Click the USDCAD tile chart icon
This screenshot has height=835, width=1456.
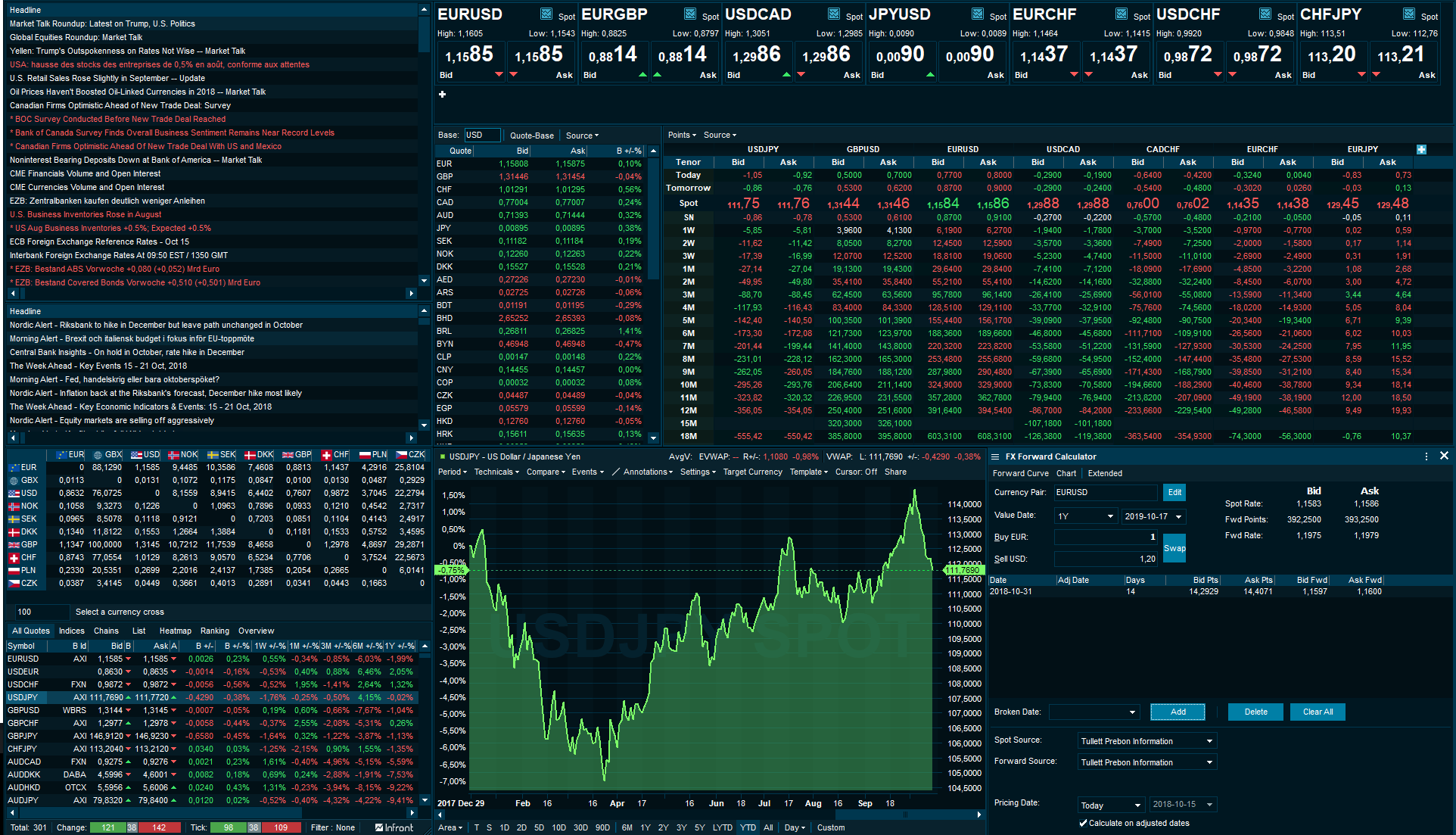(x=834, y=14)
